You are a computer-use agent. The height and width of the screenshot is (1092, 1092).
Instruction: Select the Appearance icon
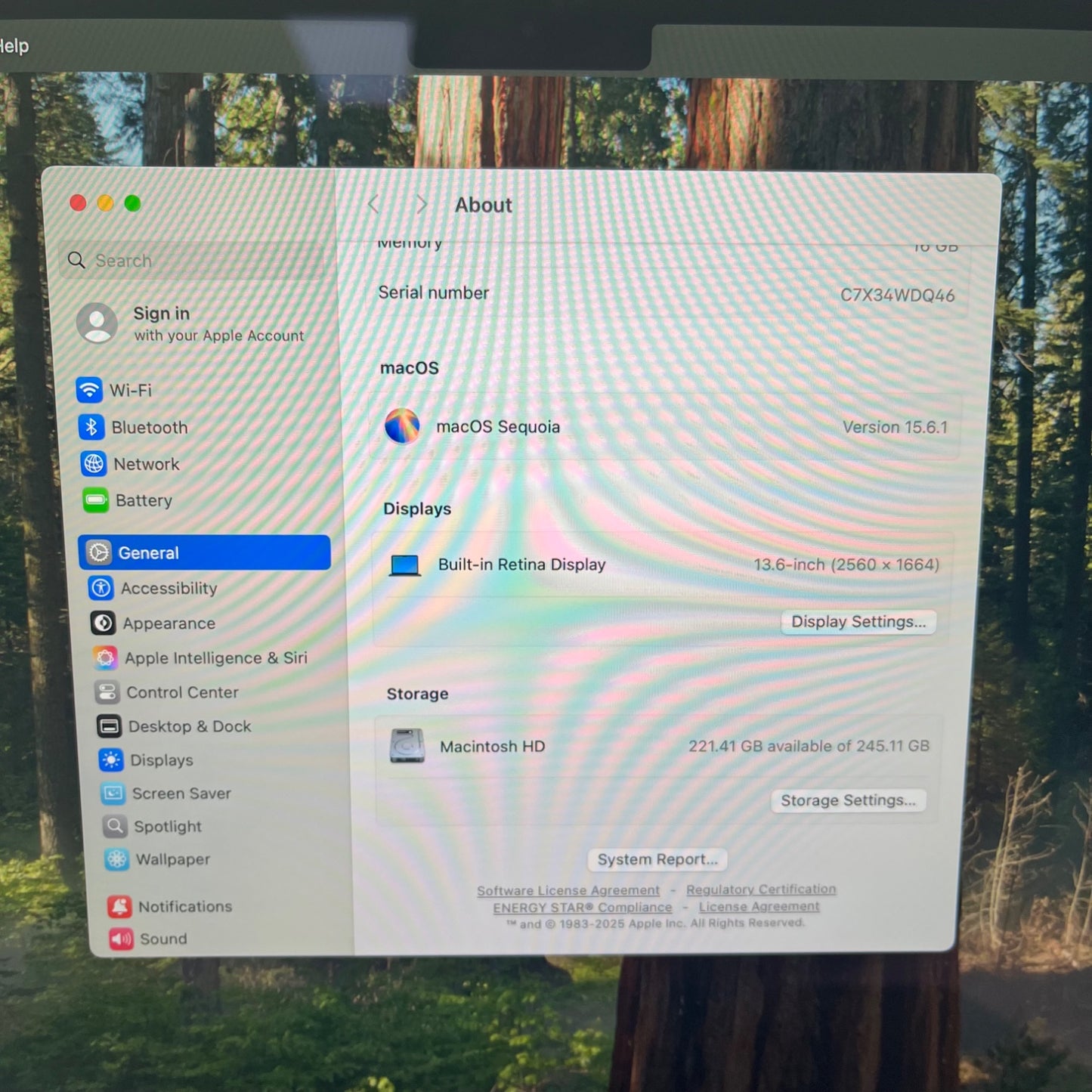click(103, 623)
